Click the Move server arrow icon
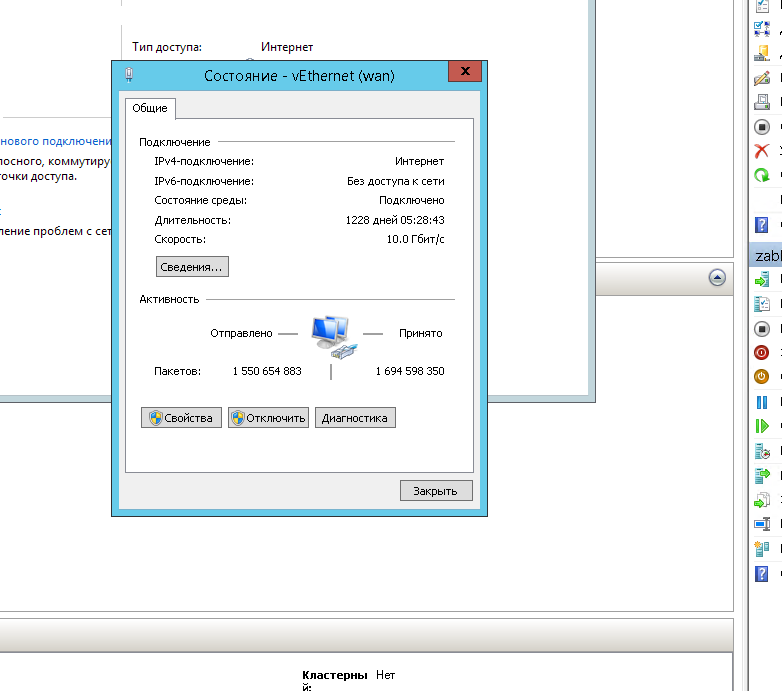The height and width of the screenshot is (691, 782). point(762,476)
